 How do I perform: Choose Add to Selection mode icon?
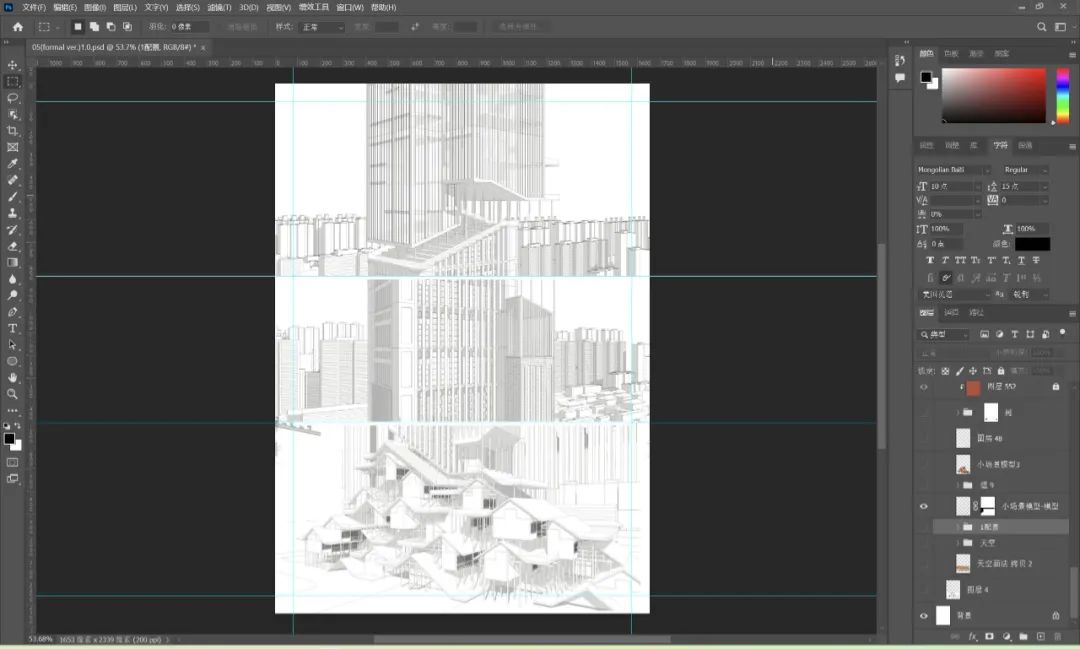tap(94, 27)
